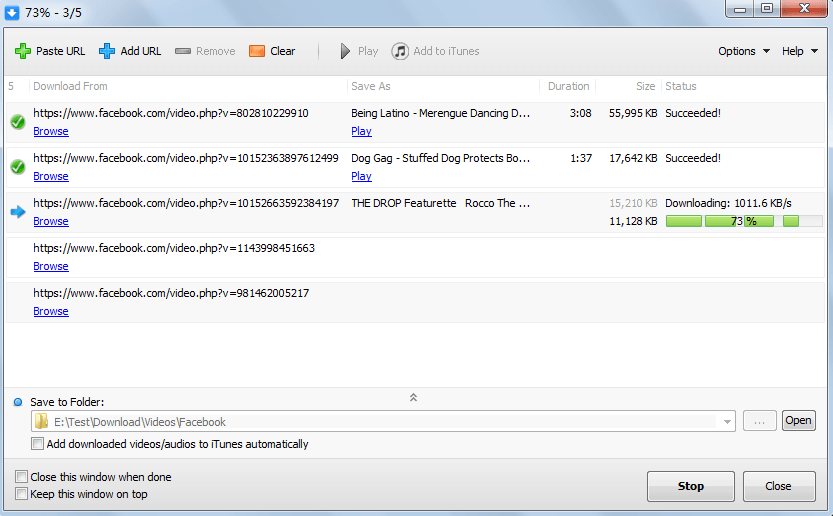Click the Close button at bottom right
This screenshot has width=833, height=516.
point(779,486)
